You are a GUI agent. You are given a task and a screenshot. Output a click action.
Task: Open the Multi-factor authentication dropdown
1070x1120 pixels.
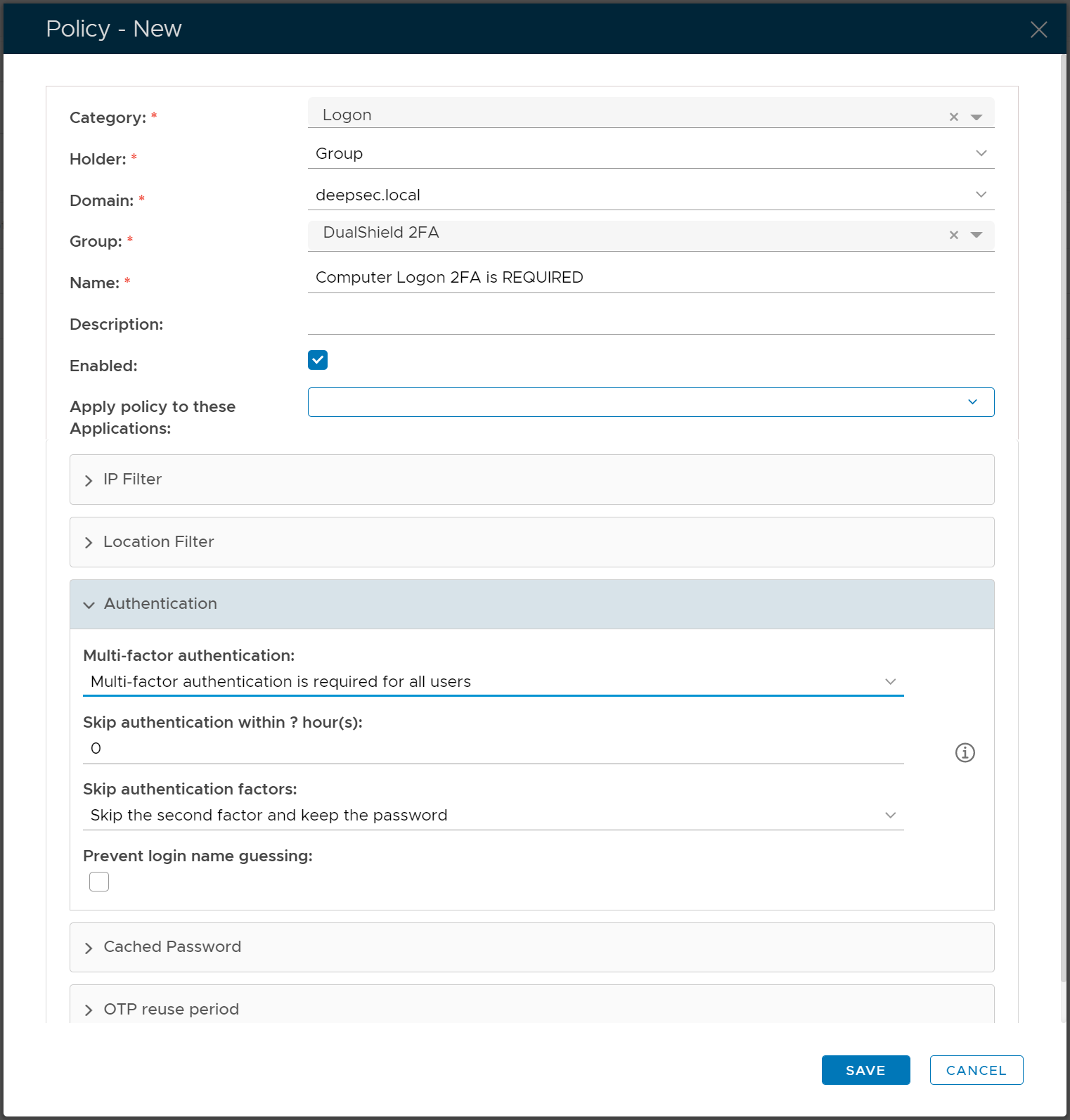coord(492,682)
